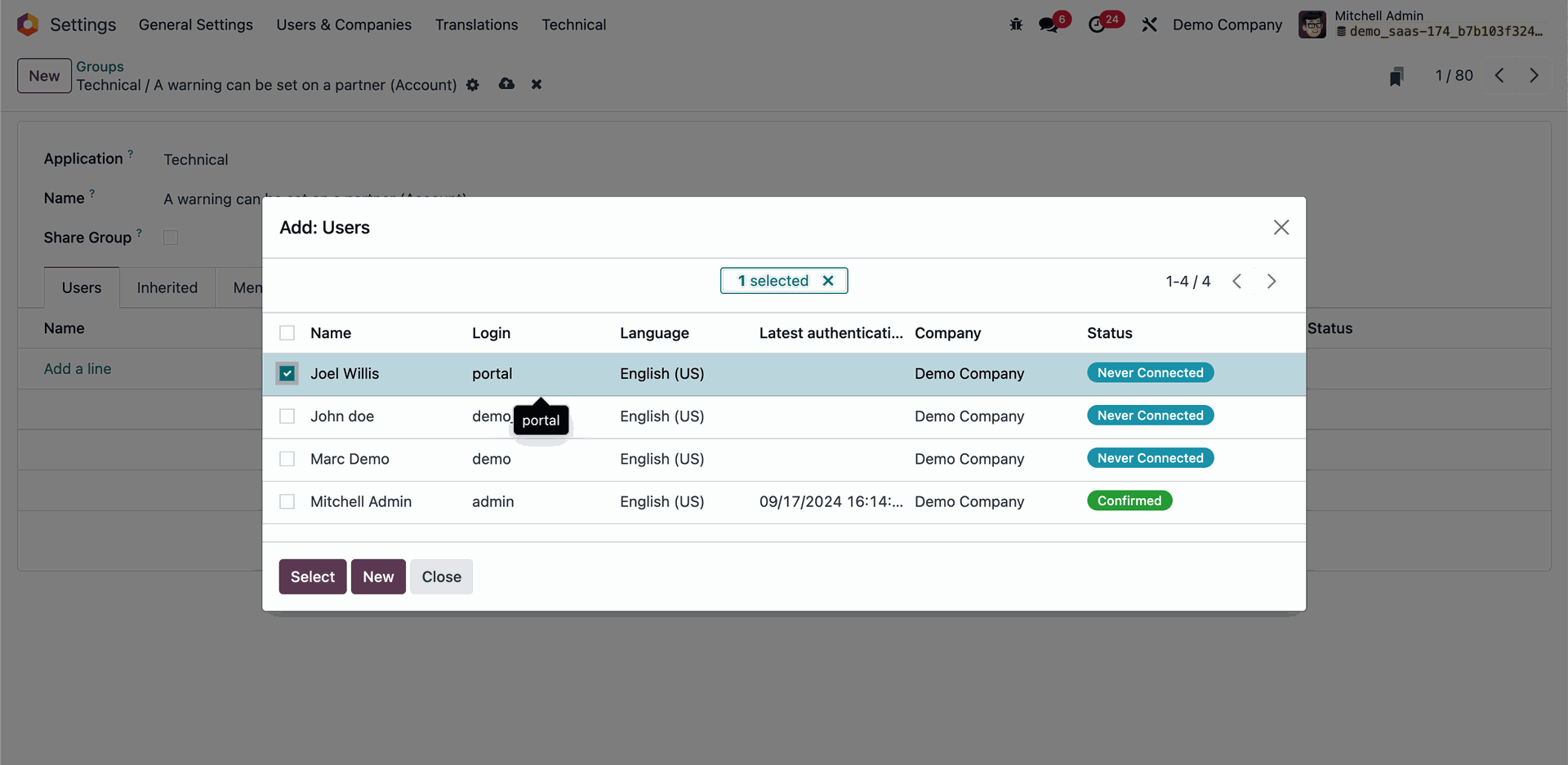Click the Joel Willis name cell
The image size is (1568, 765).
pos(345,374)
